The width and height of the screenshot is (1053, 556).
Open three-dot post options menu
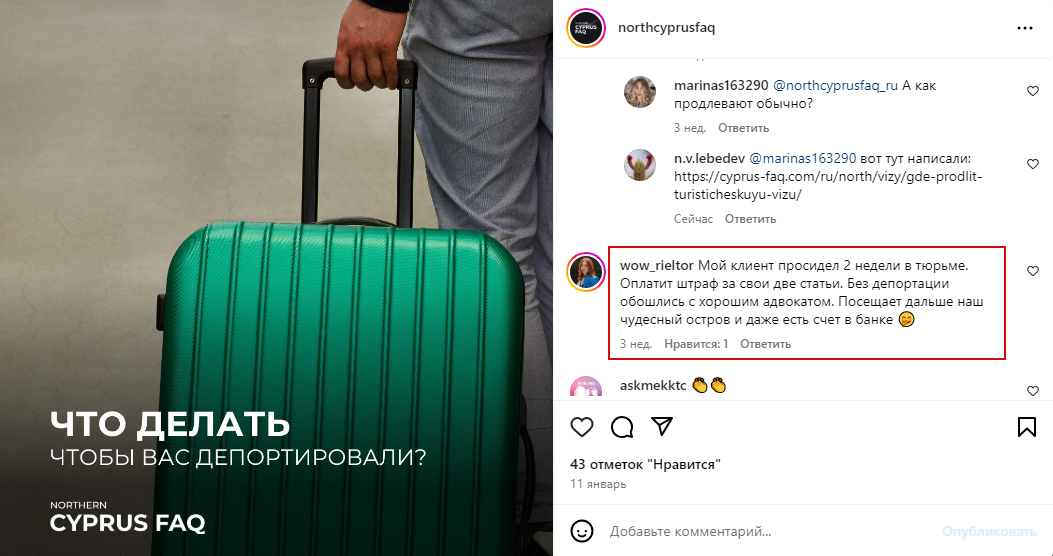point(1025,28)
